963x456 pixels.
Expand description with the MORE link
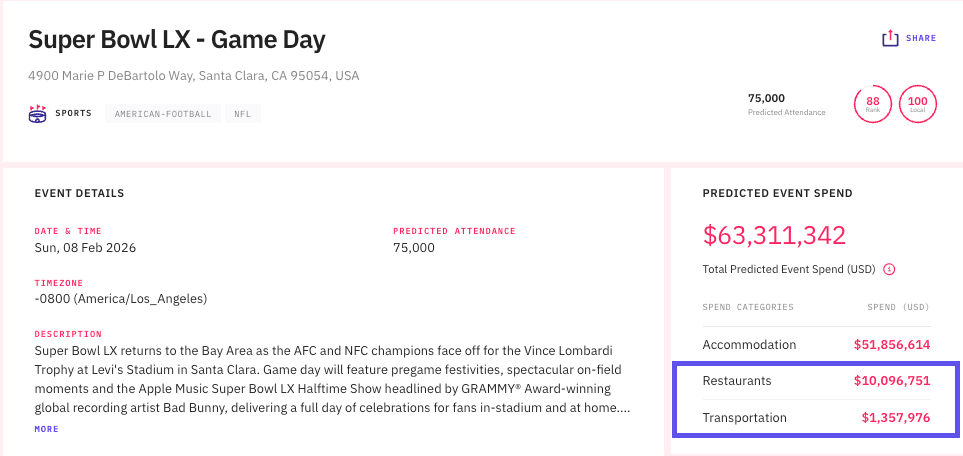coord(47,429)
